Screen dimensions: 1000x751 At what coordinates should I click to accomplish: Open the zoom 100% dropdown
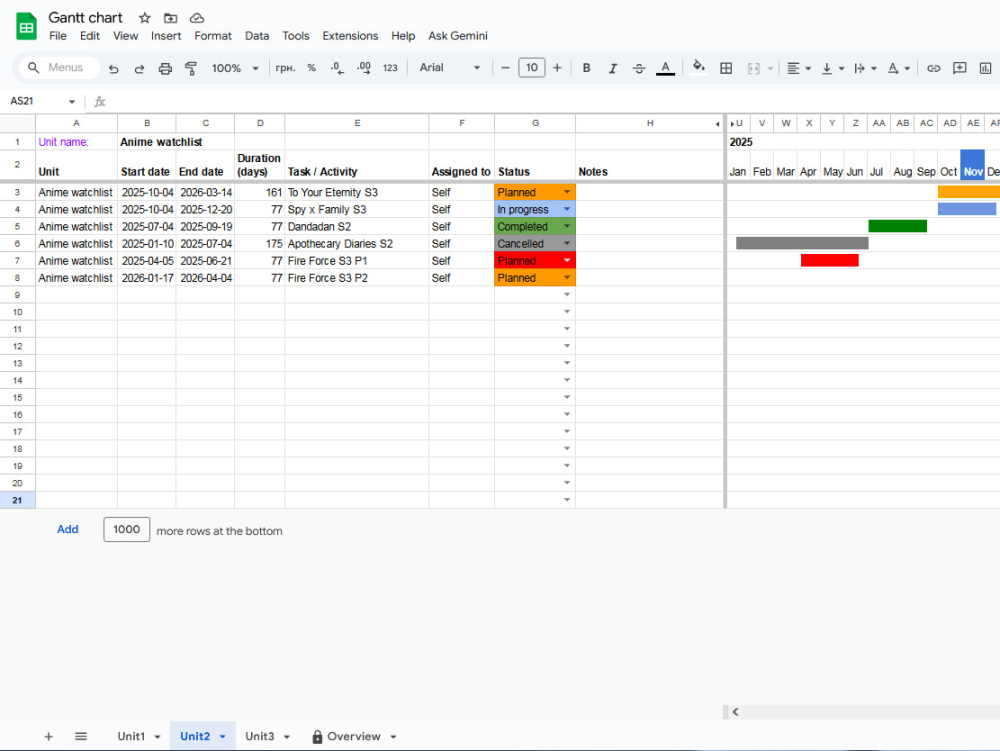coord(235,68)
